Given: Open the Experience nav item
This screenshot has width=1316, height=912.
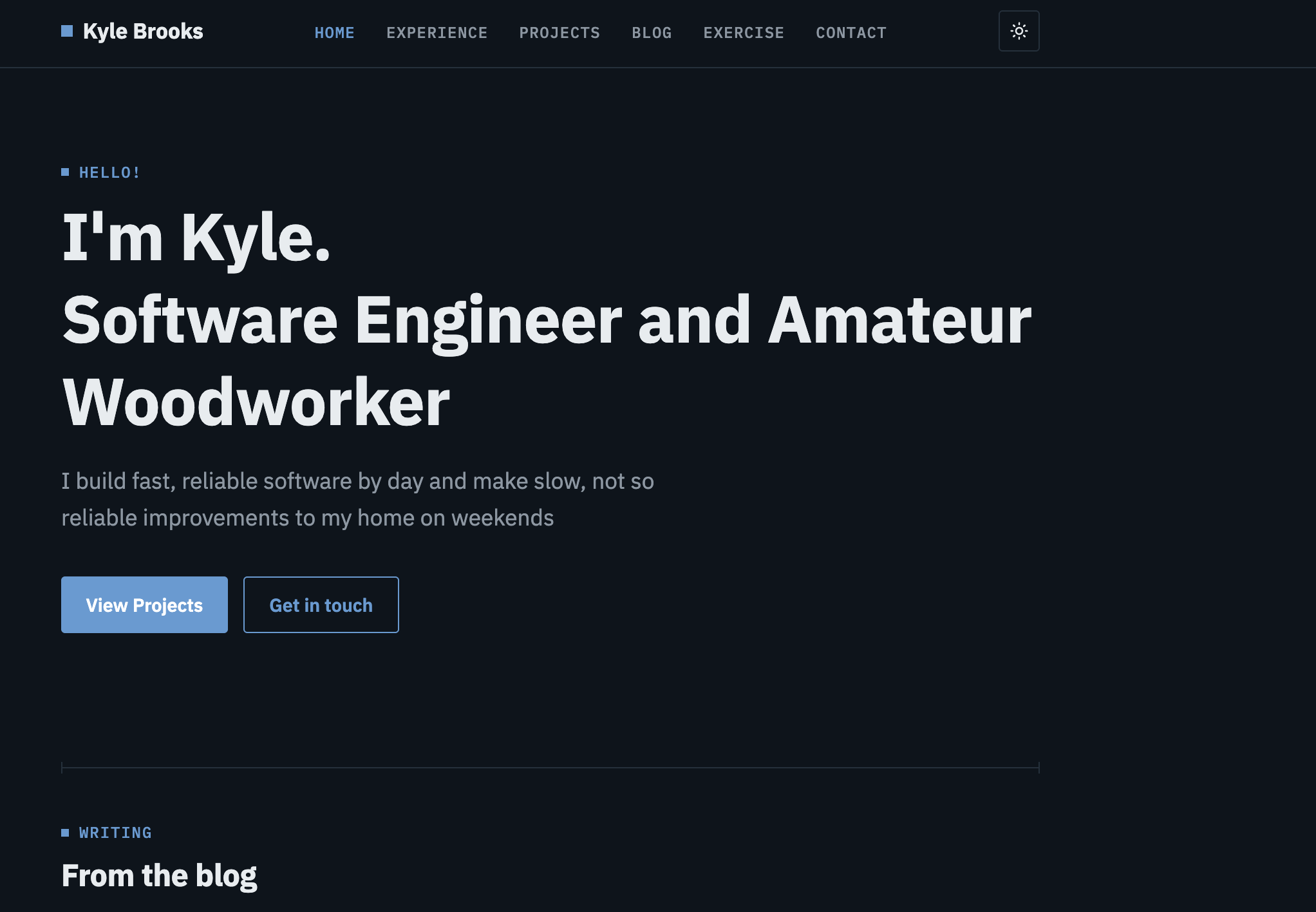Looking at the screenshot, I should [x=437, y=33].
